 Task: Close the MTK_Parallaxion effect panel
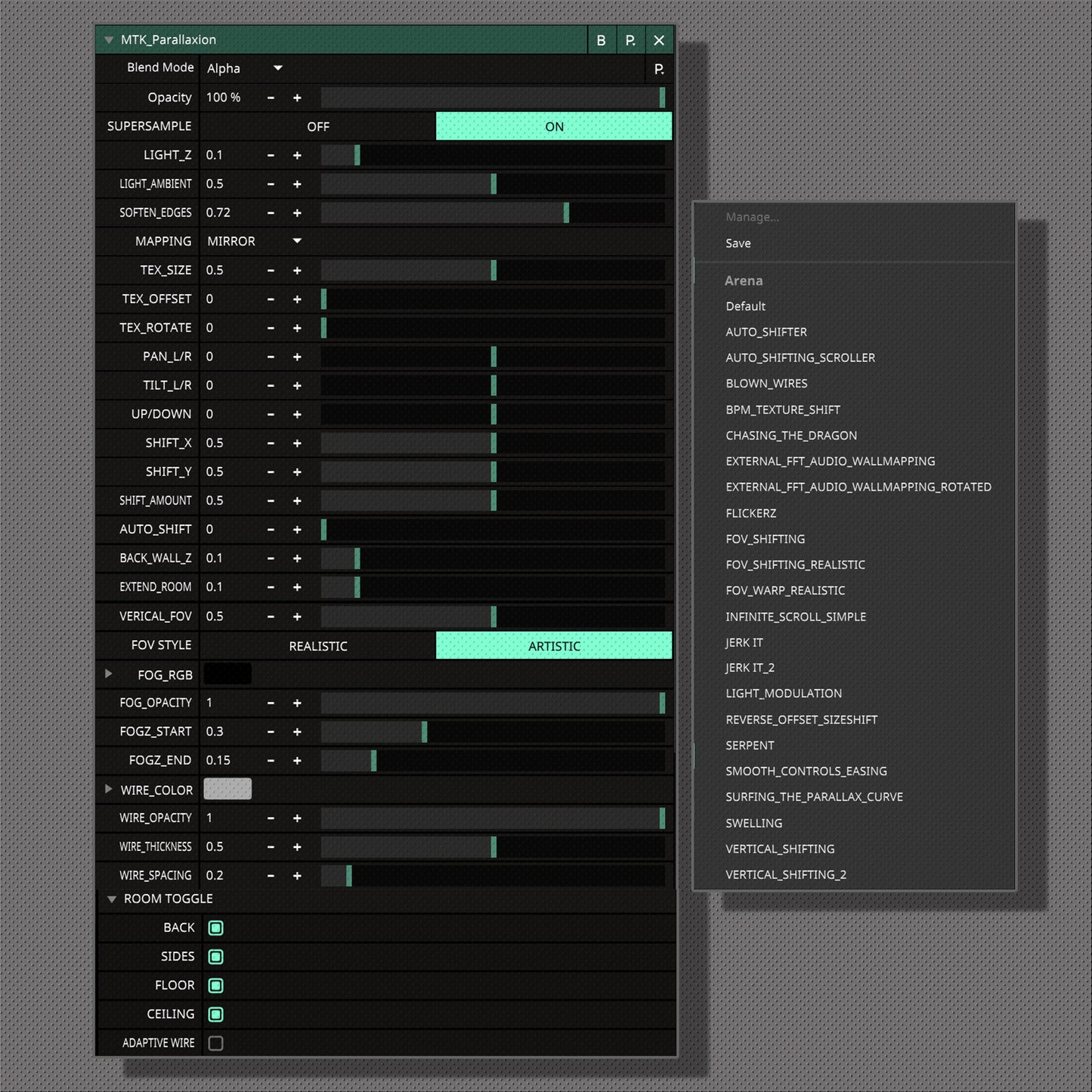click(x=659, y=40)
